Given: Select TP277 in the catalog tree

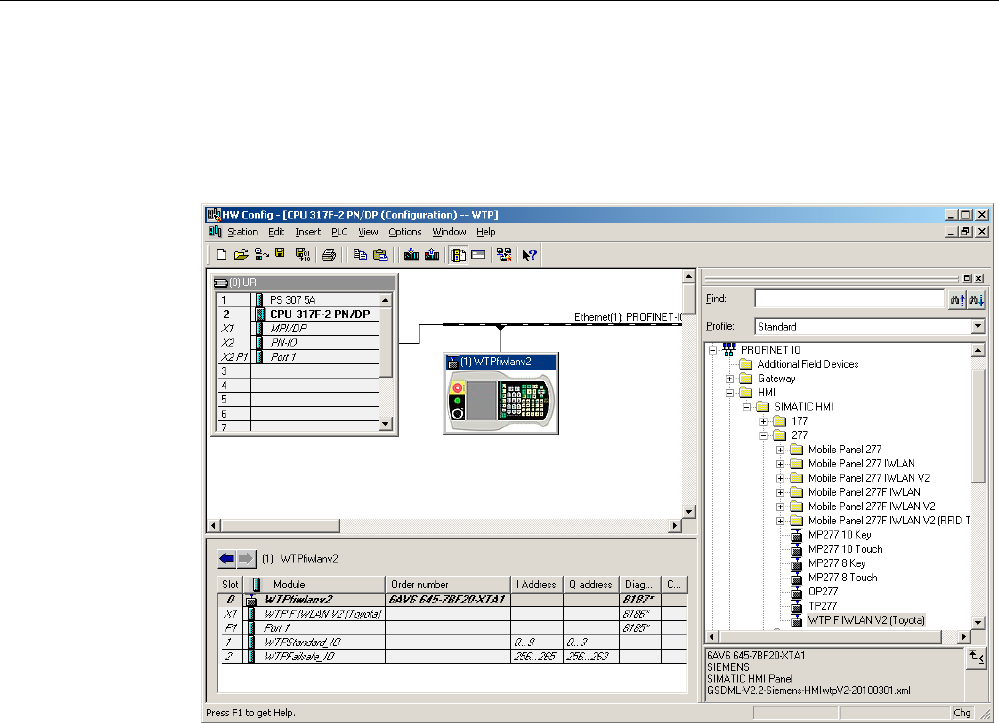Looking at the screenshot, I should [822, 606].
